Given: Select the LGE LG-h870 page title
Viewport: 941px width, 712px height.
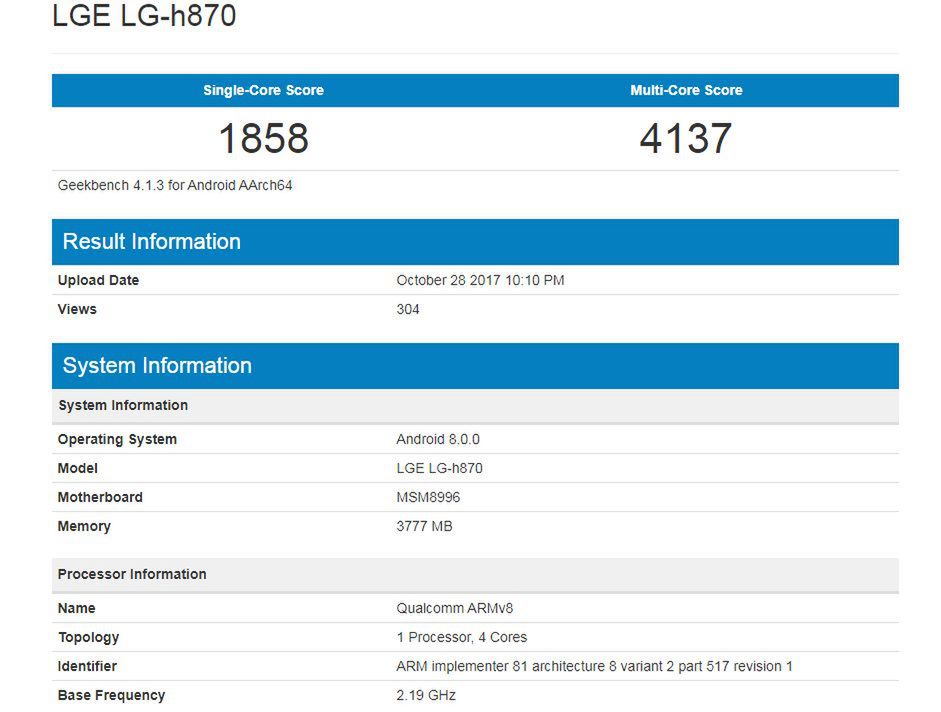Looking at the screenshot, I should (144, 16).
